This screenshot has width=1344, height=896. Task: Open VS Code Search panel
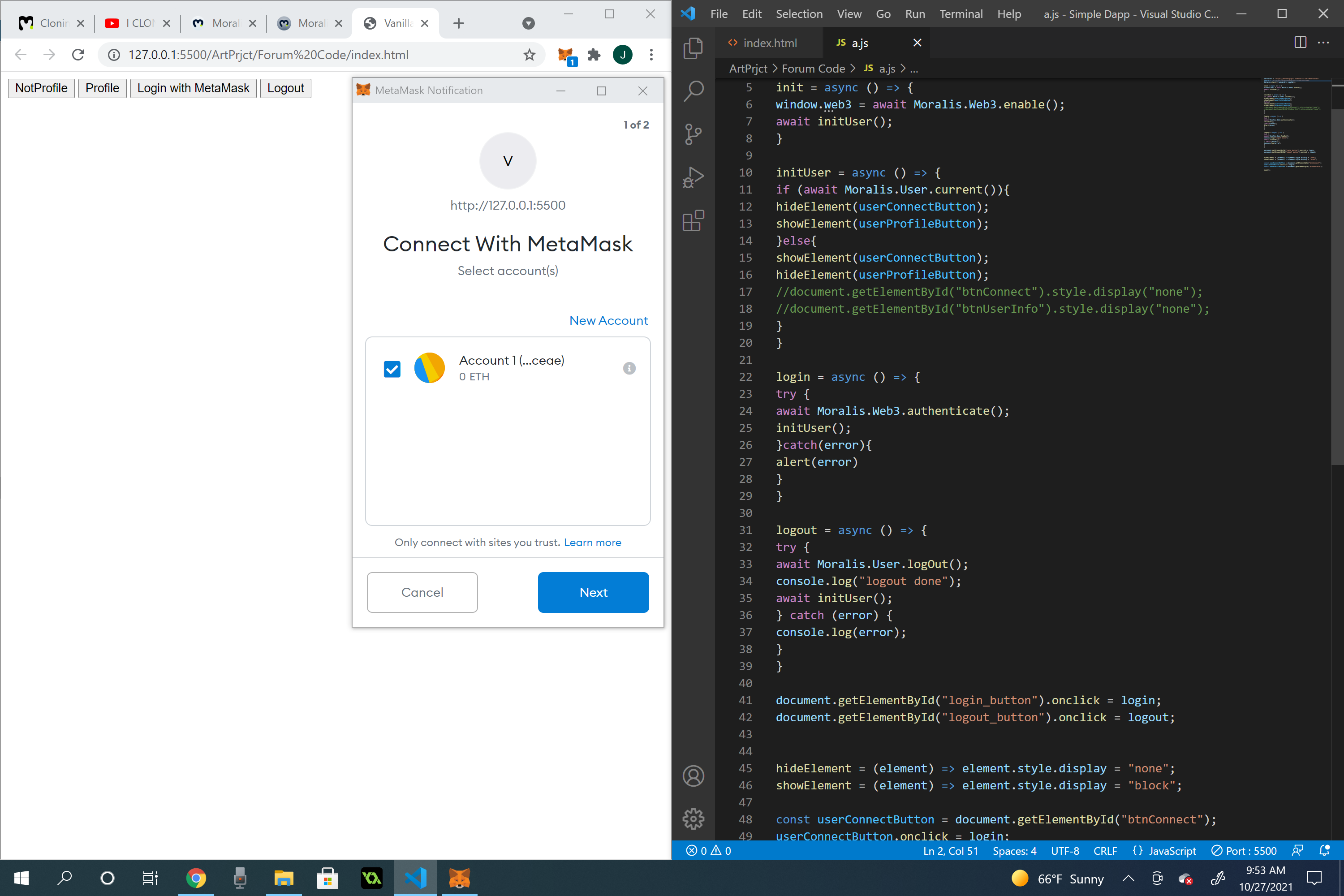click(x=693, y=91)
